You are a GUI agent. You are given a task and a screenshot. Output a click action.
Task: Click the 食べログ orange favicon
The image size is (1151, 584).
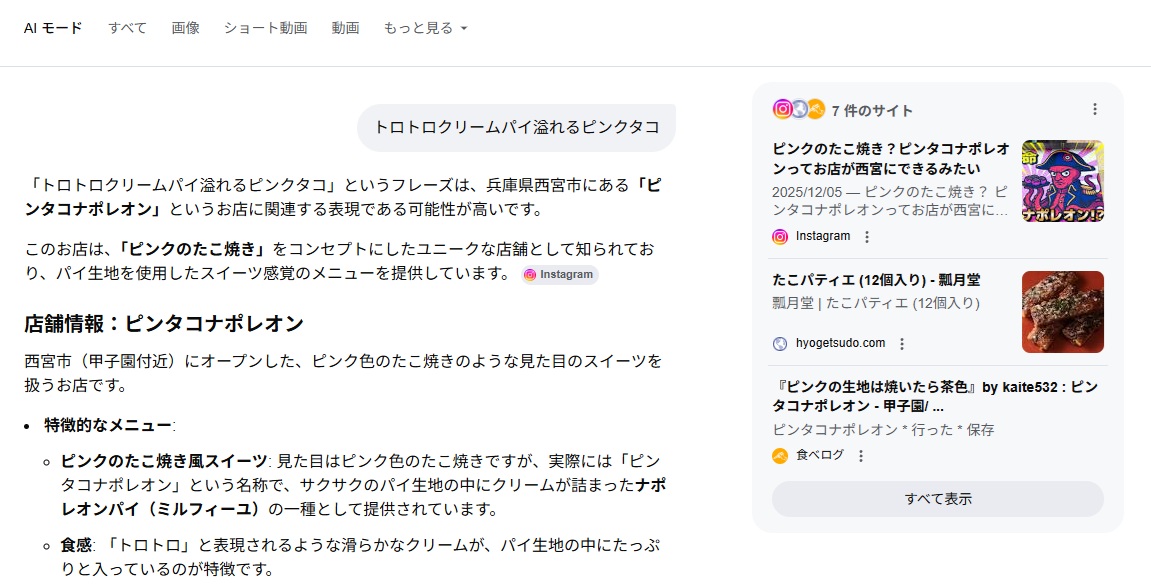point(780,456)
